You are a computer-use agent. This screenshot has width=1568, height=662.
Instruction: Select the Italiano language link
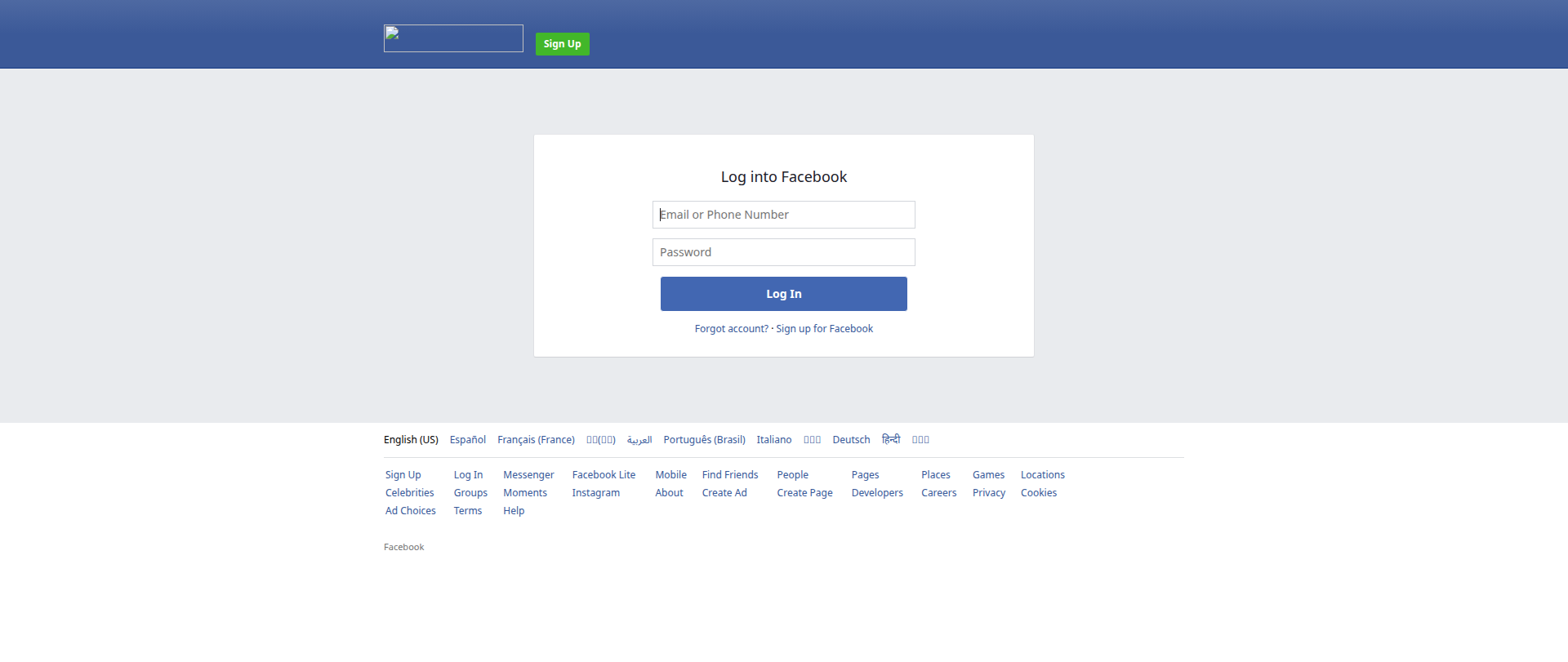click(773, 440)
